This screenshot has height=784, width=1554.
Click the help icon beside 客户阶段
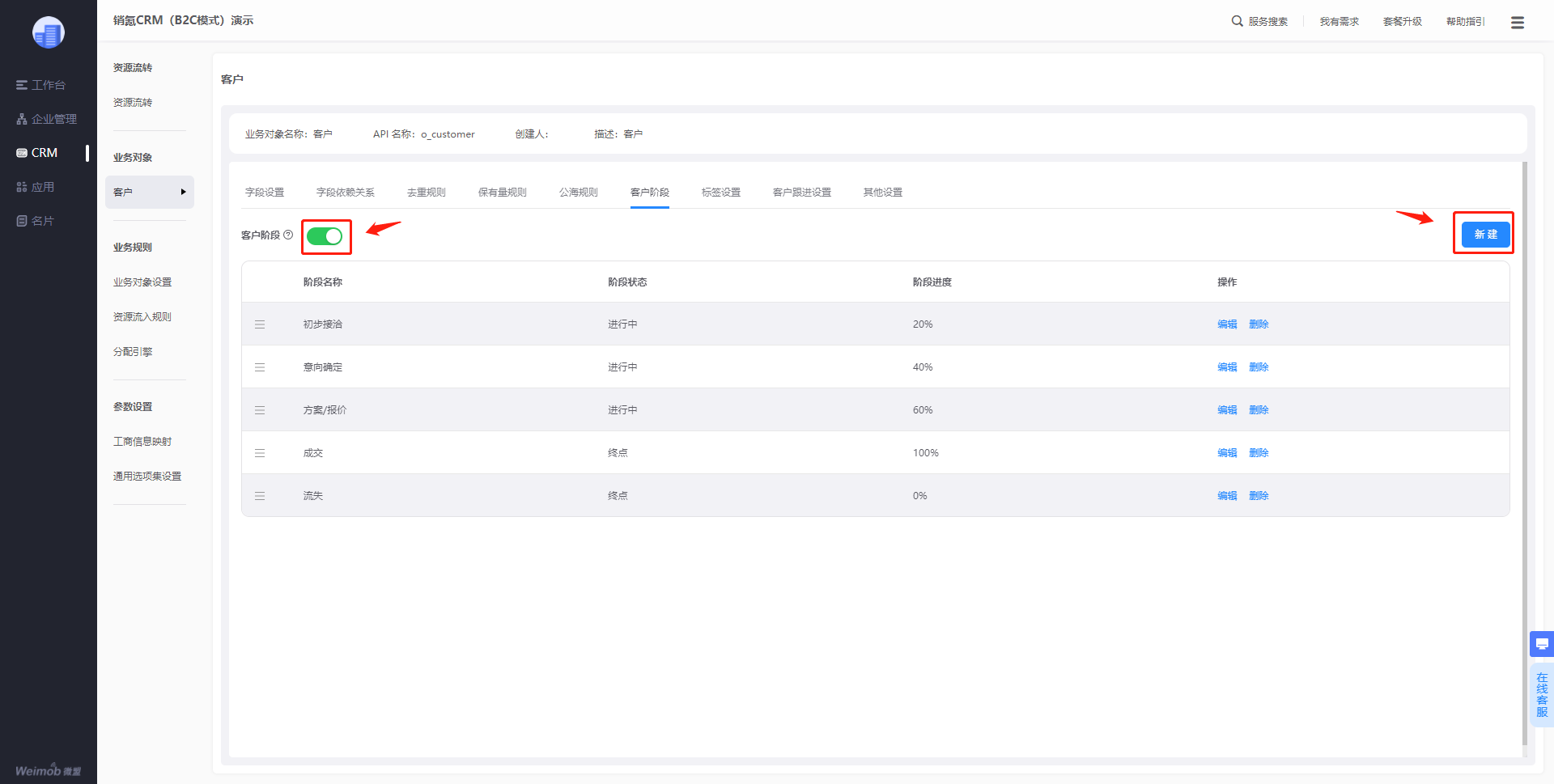point(288,235)
